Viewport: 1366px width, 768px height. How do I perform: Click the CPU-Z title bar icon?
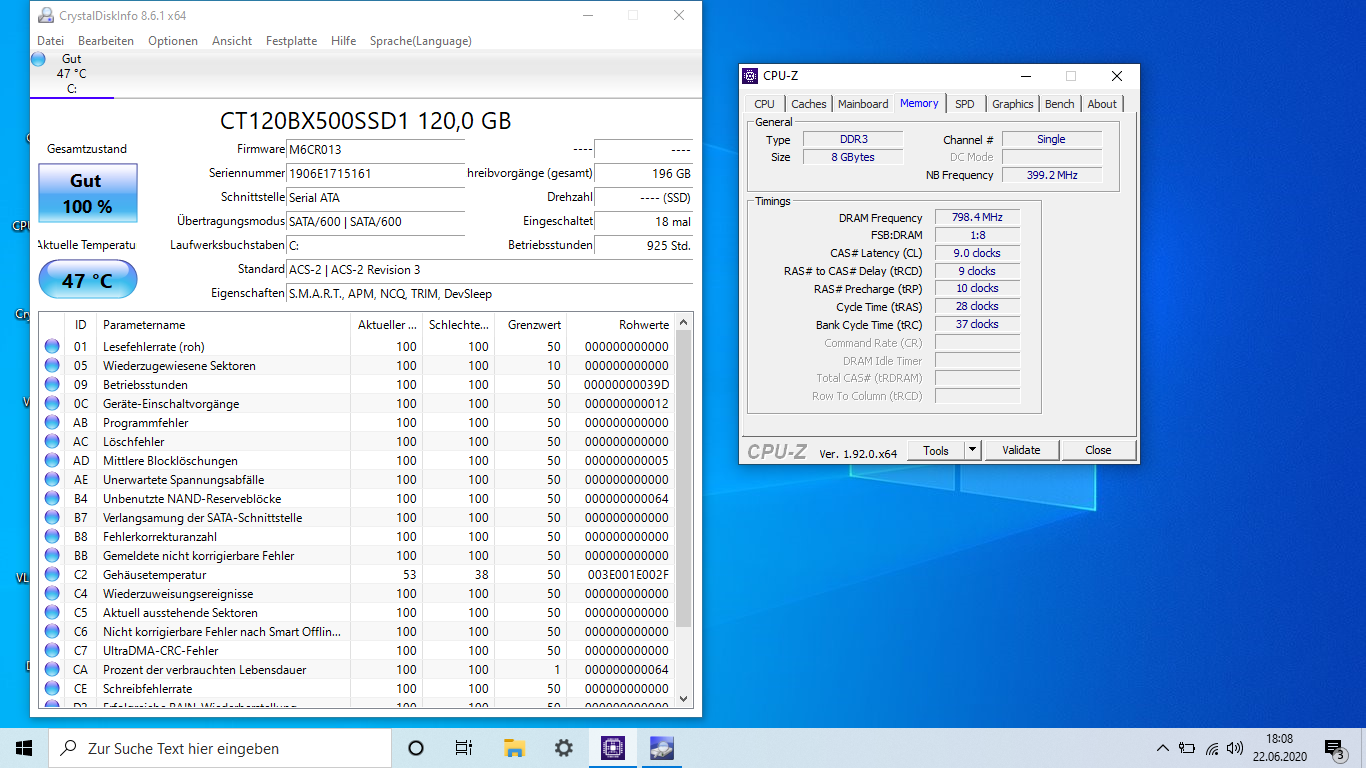tap(750, 76)
